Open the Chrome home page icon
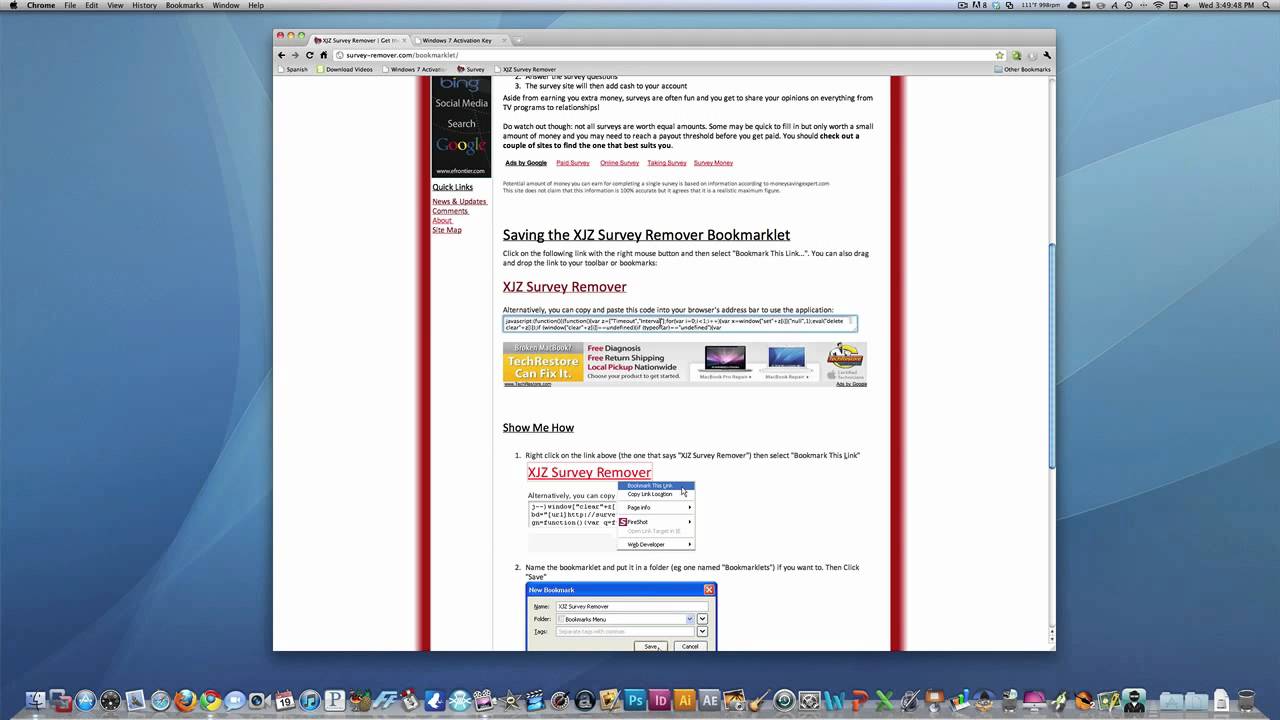 pos(323,55)
